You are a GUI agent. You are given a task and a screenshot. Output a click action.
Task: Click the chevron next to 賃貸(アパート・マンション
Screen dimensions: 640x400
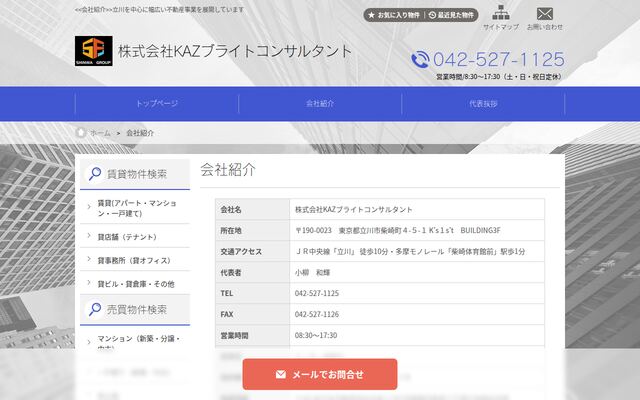[x=89, y=207]
